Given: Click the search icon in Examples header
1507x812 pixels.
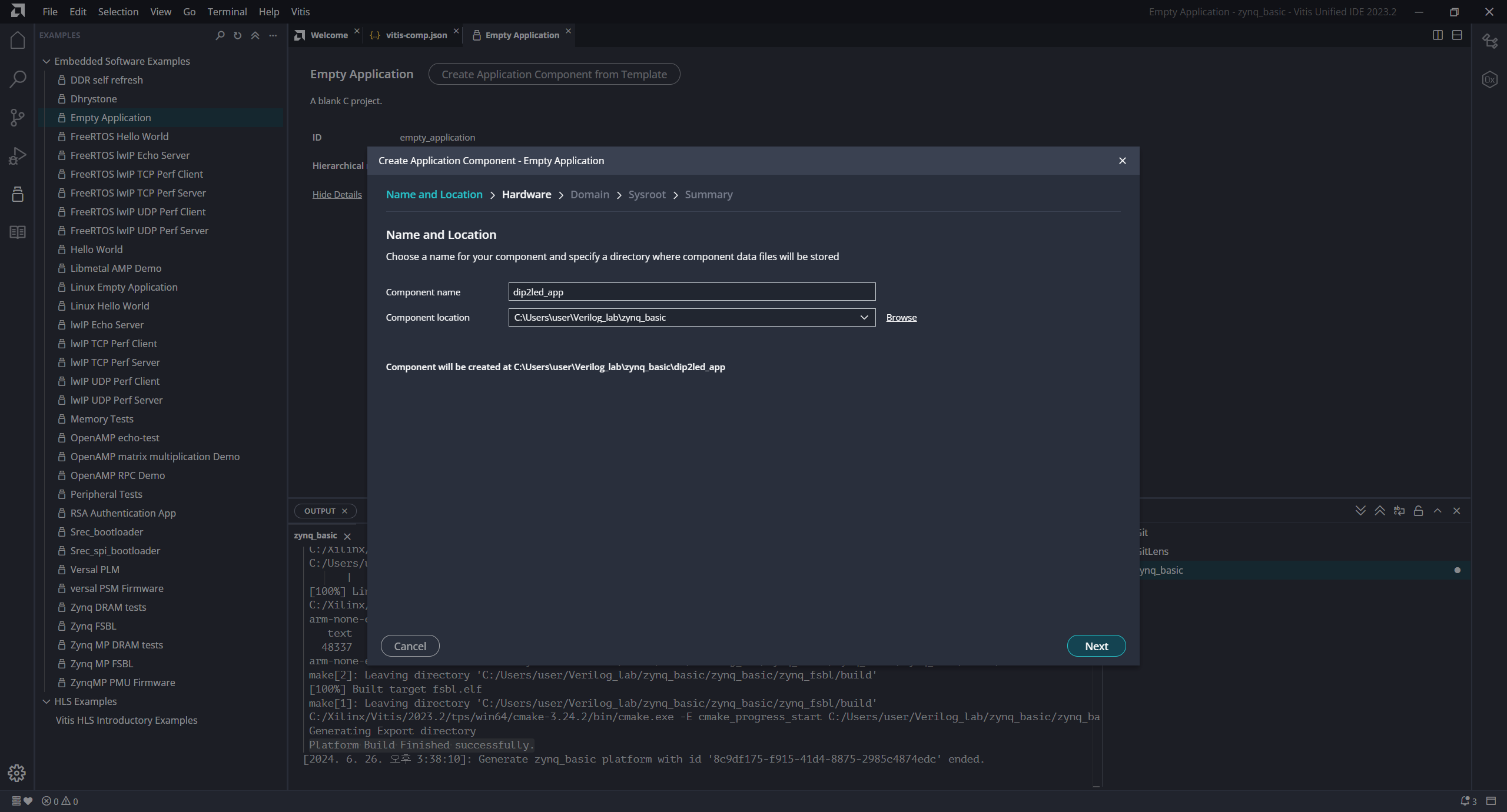Looking at the screenshot, I should point(220,35).
